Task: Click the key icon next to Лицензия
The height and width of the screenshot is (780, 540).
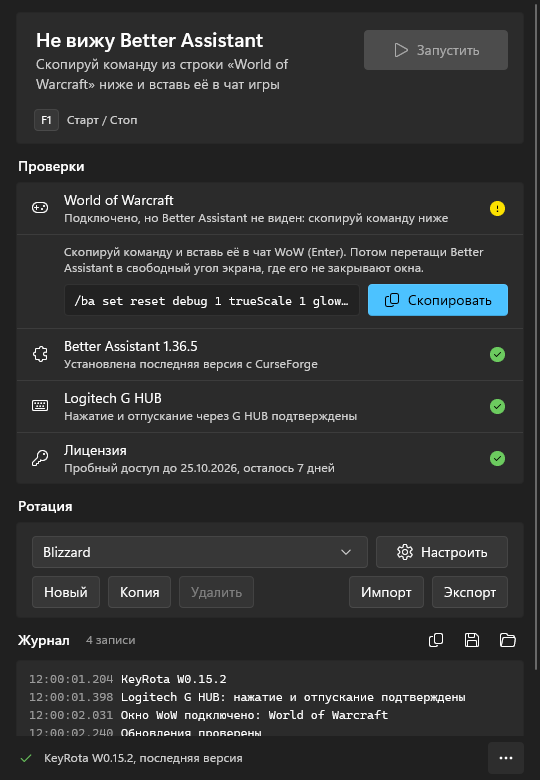Action: (40, 458)
